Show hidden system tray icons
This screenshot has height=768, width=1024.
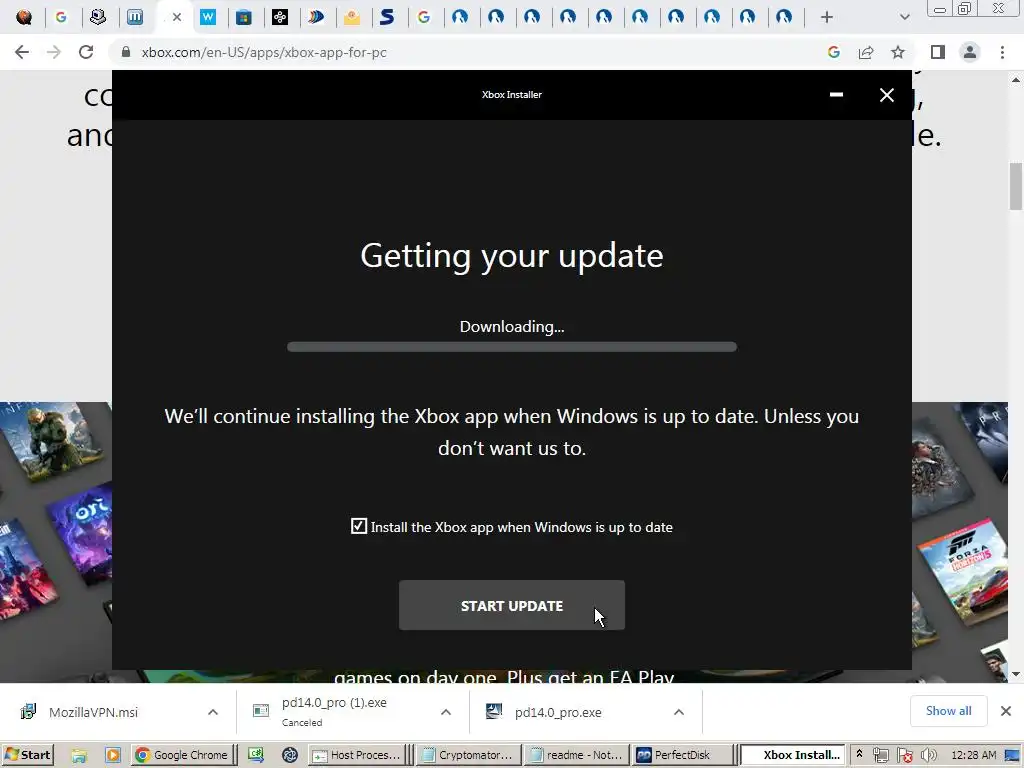(x=859, y=754)
